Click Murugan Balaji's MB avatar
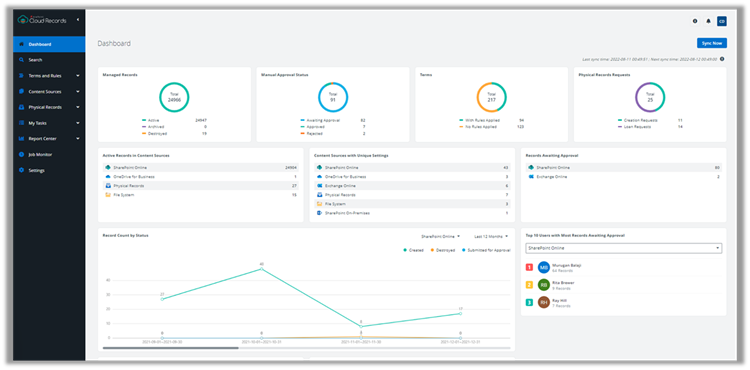Screen dimensions: 750x370 [x=543, y=267]
